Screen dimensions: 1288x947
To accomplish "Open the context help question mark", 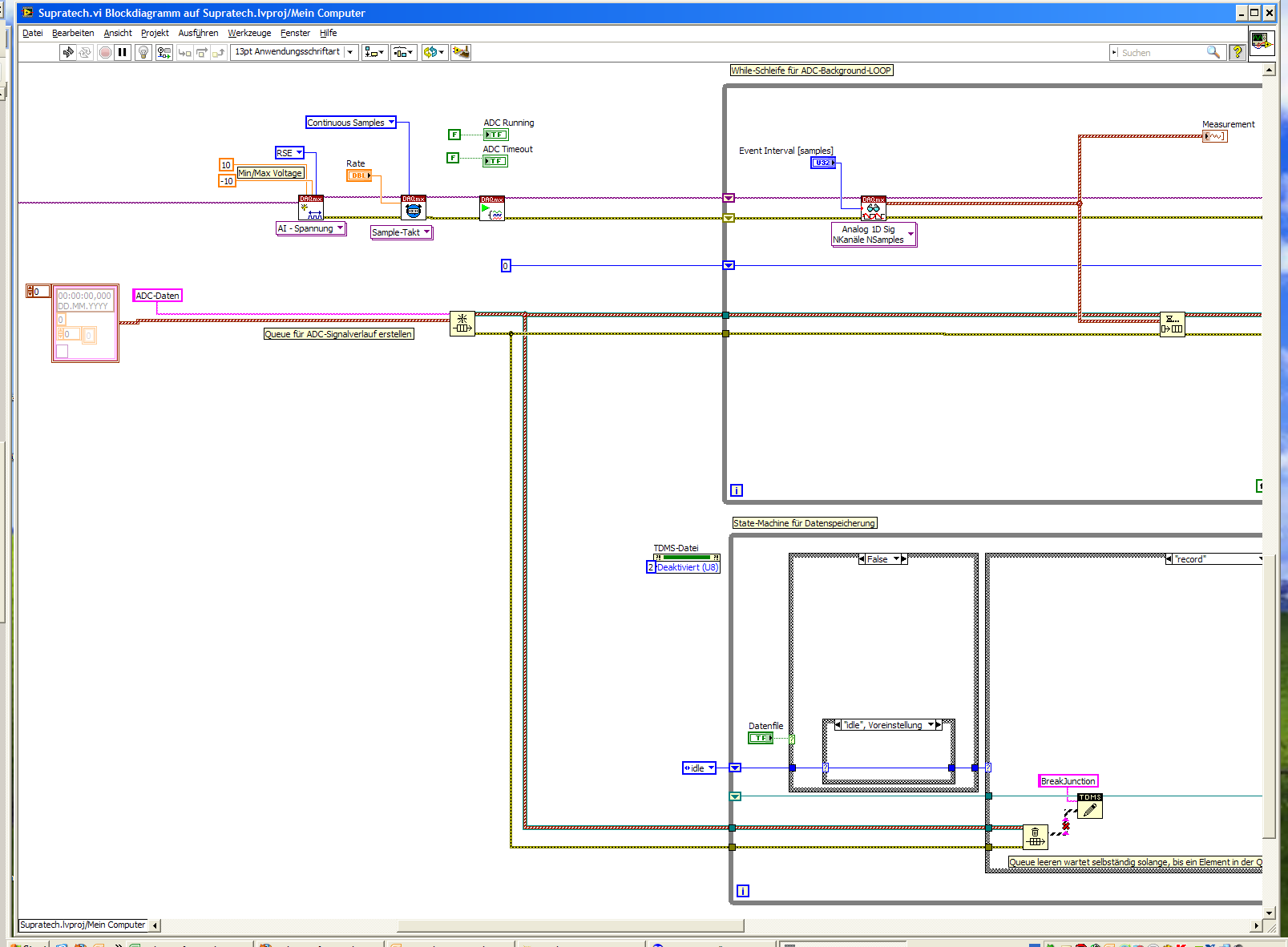I will [x=1238, y=52].
